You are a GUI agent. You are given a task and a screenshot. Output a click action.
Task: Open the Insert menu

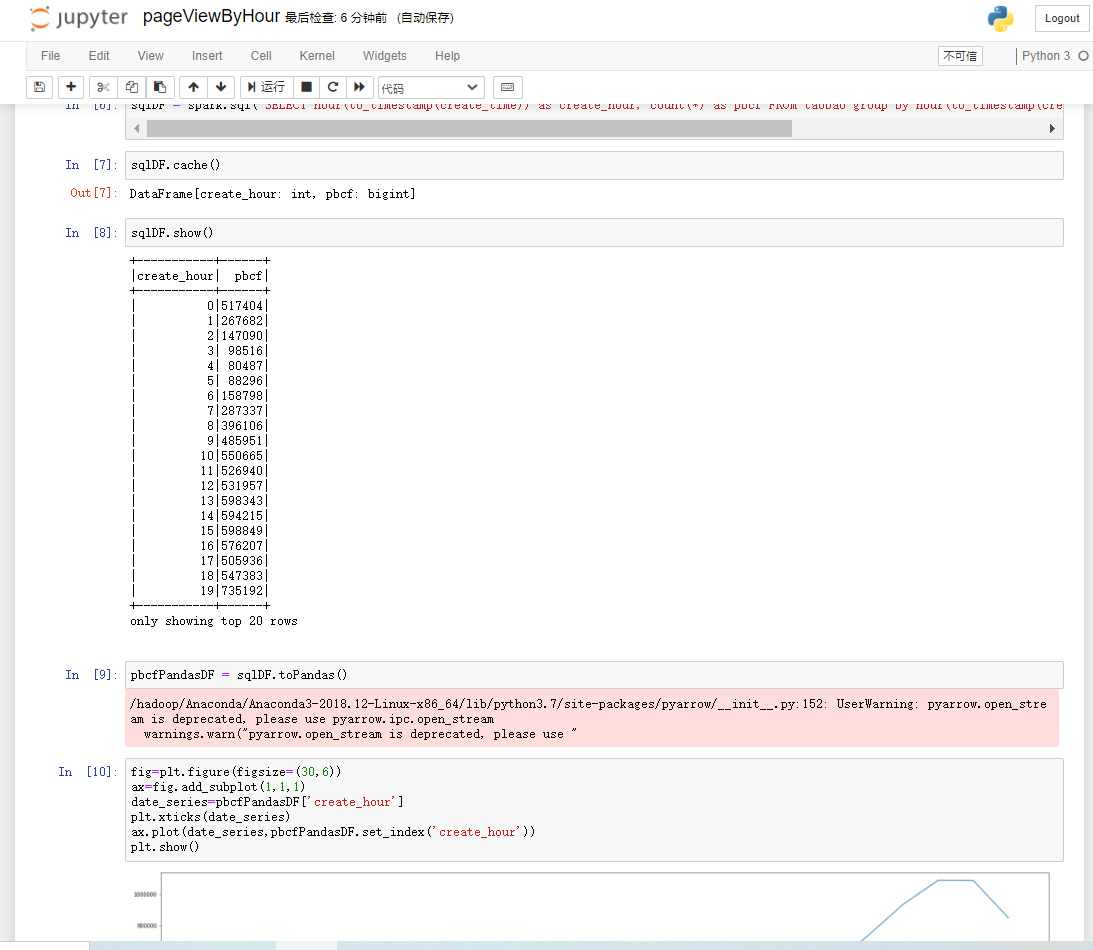[207, 56]
